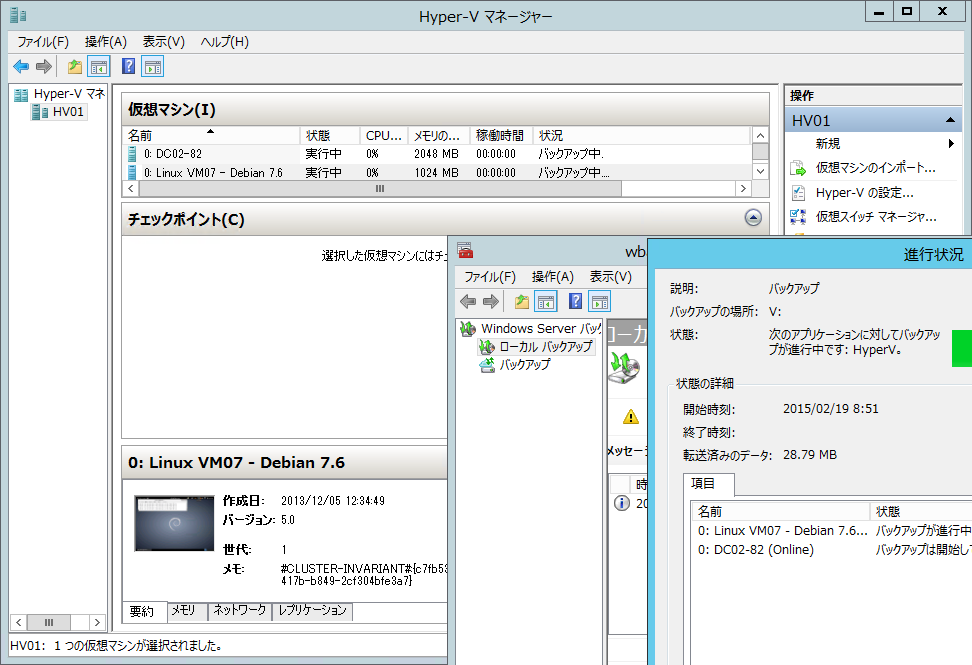Toggle the console tree icon in wbadmin toolbar
972x665 pixels.
(546, 301)
